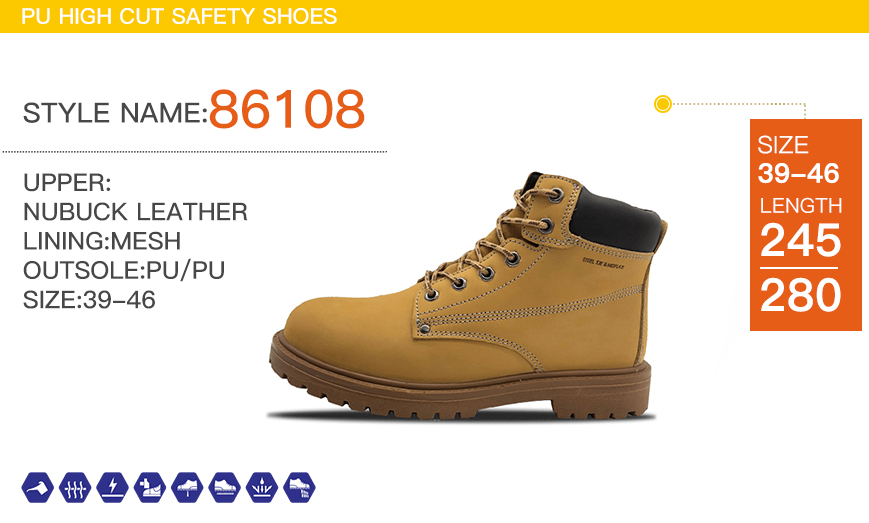Select the 245 length value
The width and height of the screenshot is (869, 523).
(800, 240)
